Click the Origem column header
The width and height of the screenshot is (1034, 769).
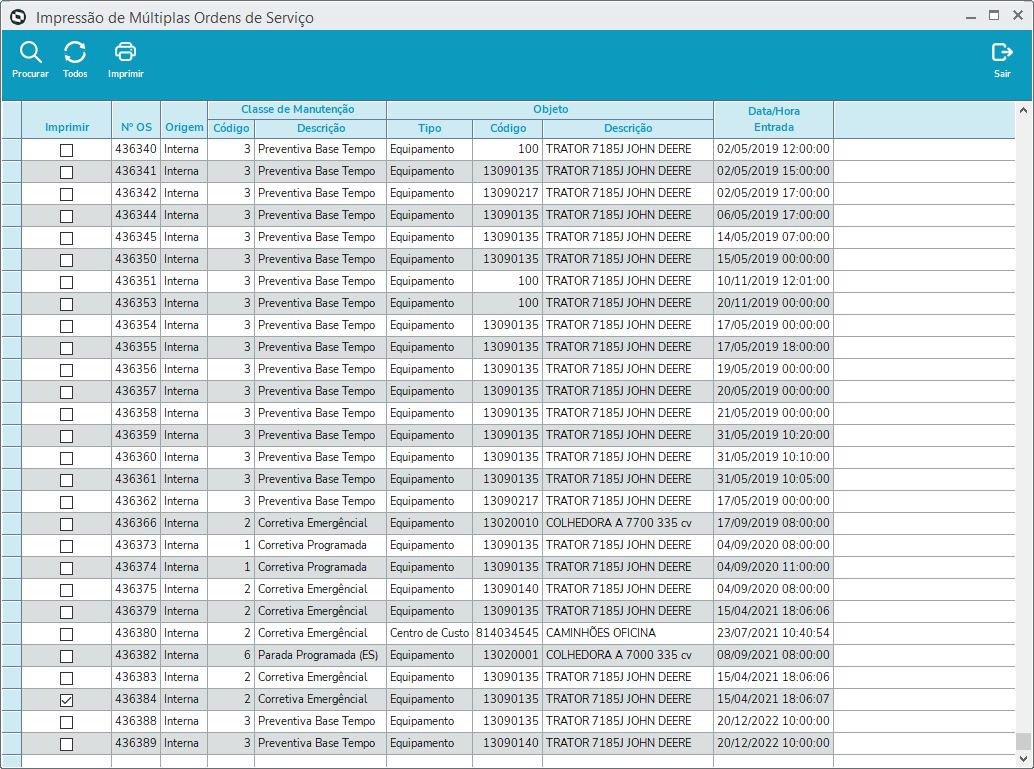click(x=184, y=120)
